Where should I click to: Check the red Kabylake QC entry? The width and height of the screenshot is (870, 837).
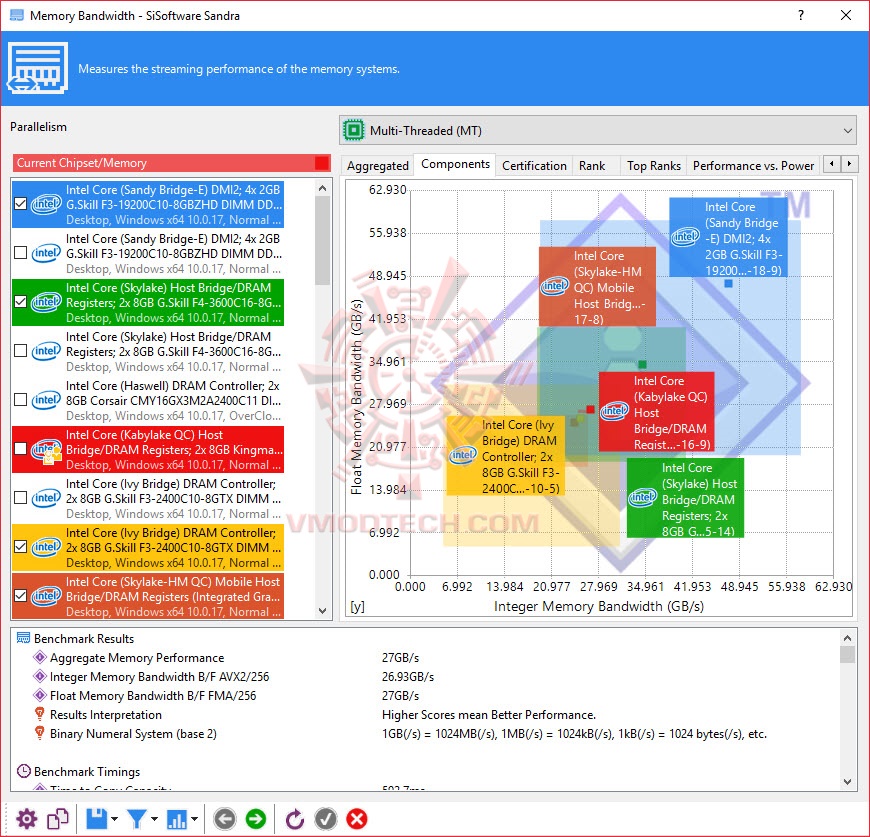coord(21,449)
